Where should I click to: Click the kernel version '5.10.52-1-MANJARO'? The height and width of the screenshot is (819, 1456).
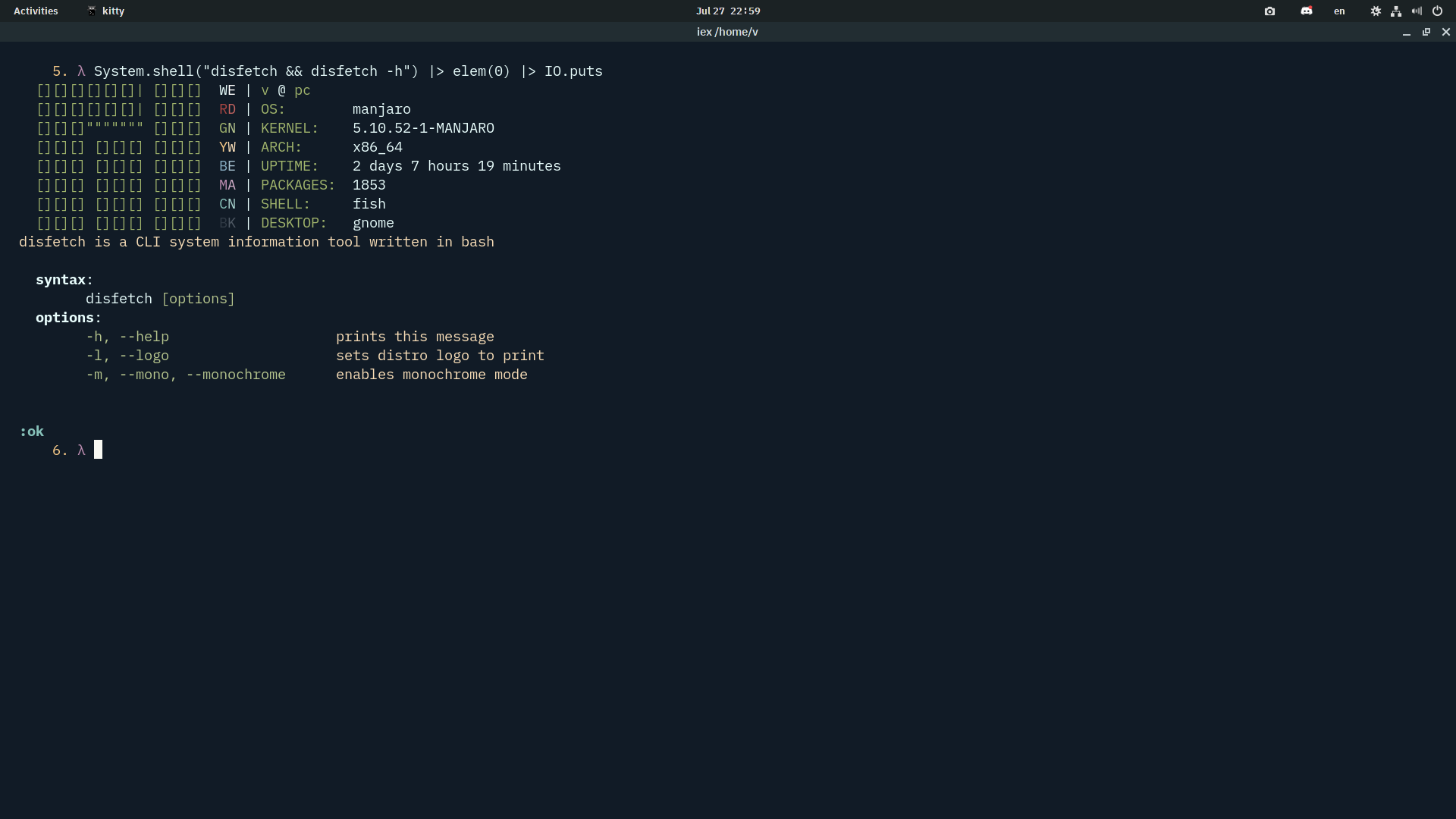pyautogui.click(x=423, y=128)
